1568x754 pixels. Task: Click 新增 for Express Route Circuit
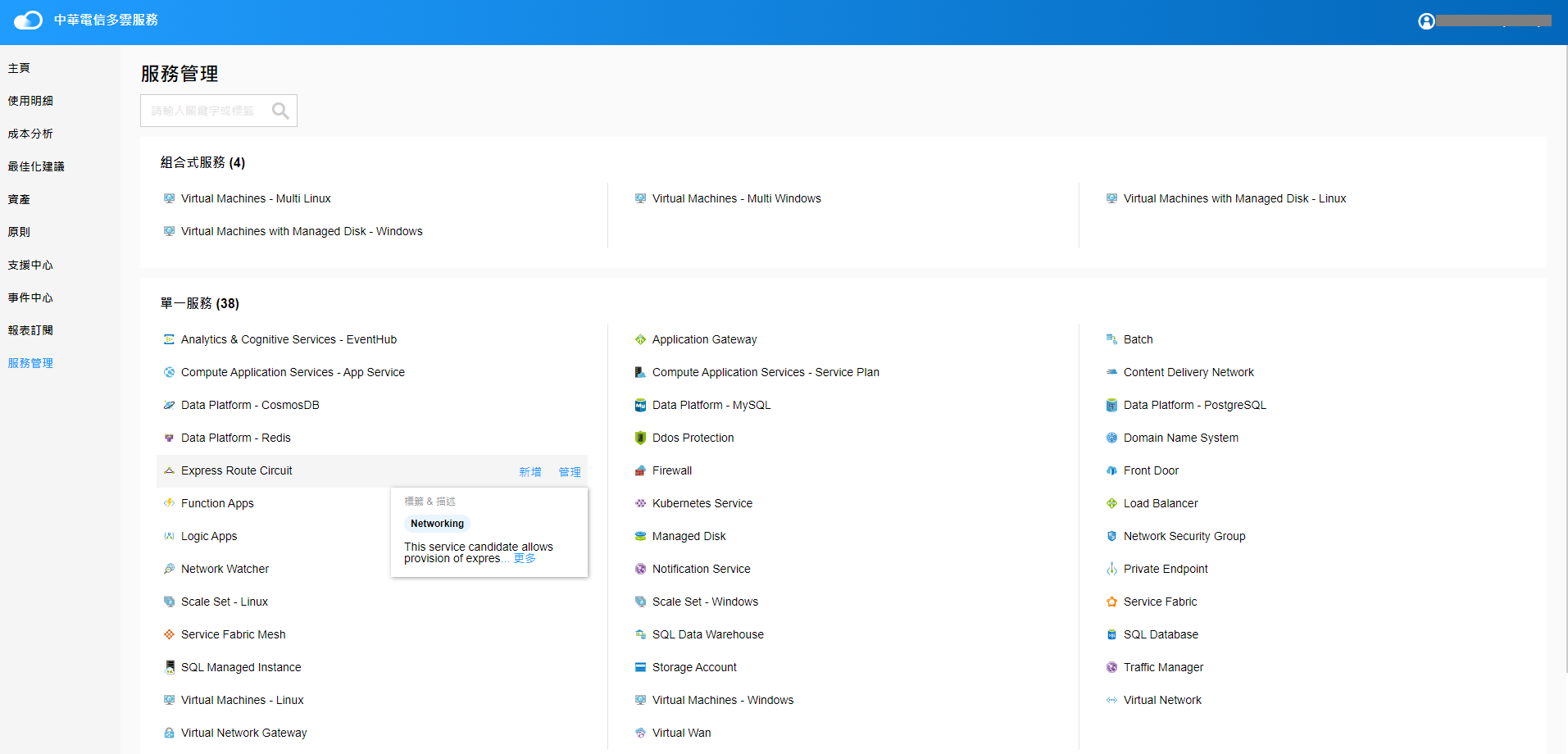tap(530, 472)
